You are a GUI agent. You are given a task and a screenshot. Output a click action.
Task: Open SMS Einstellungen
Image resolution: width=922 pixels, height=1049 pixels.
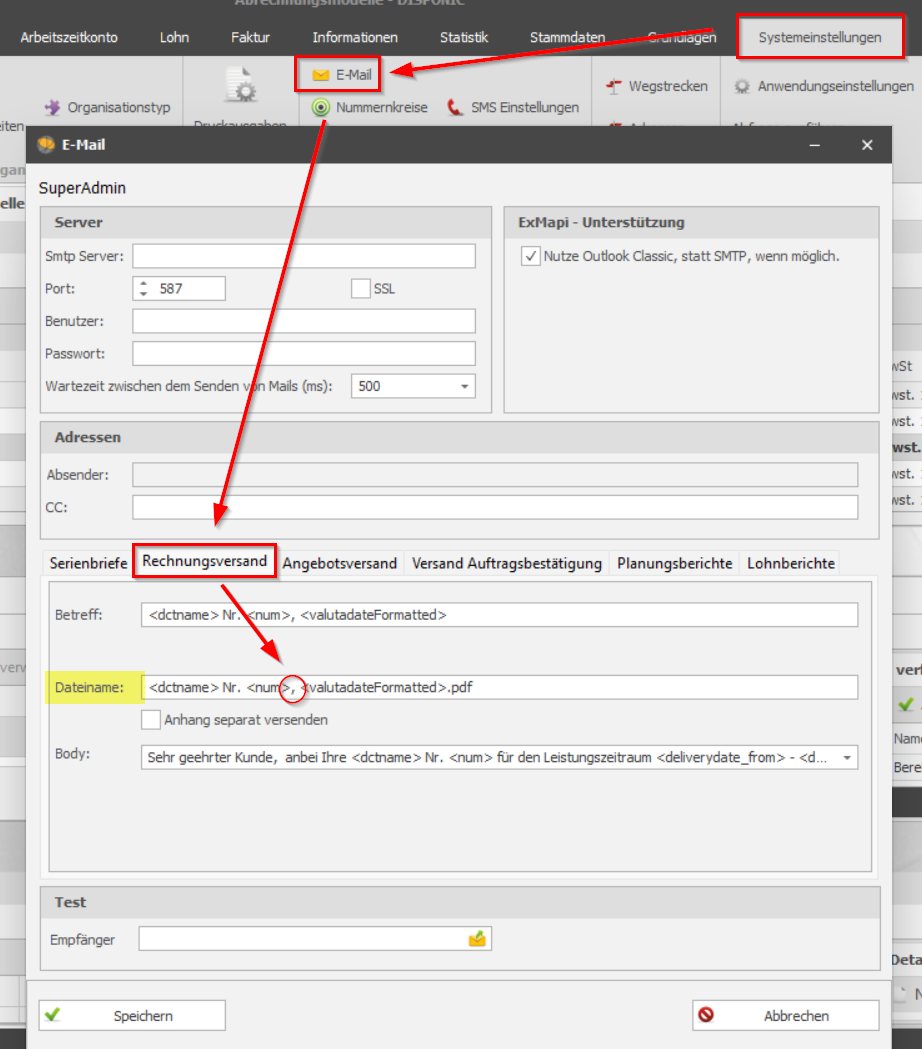point(513,107)
